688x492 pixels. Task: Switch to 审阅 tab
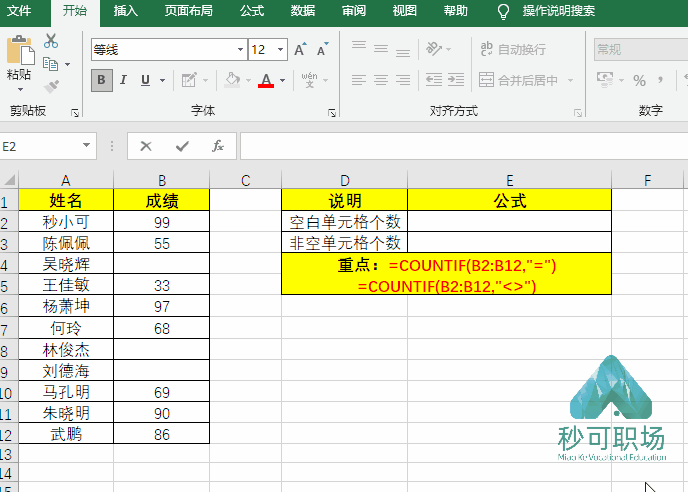coord(354,11)
